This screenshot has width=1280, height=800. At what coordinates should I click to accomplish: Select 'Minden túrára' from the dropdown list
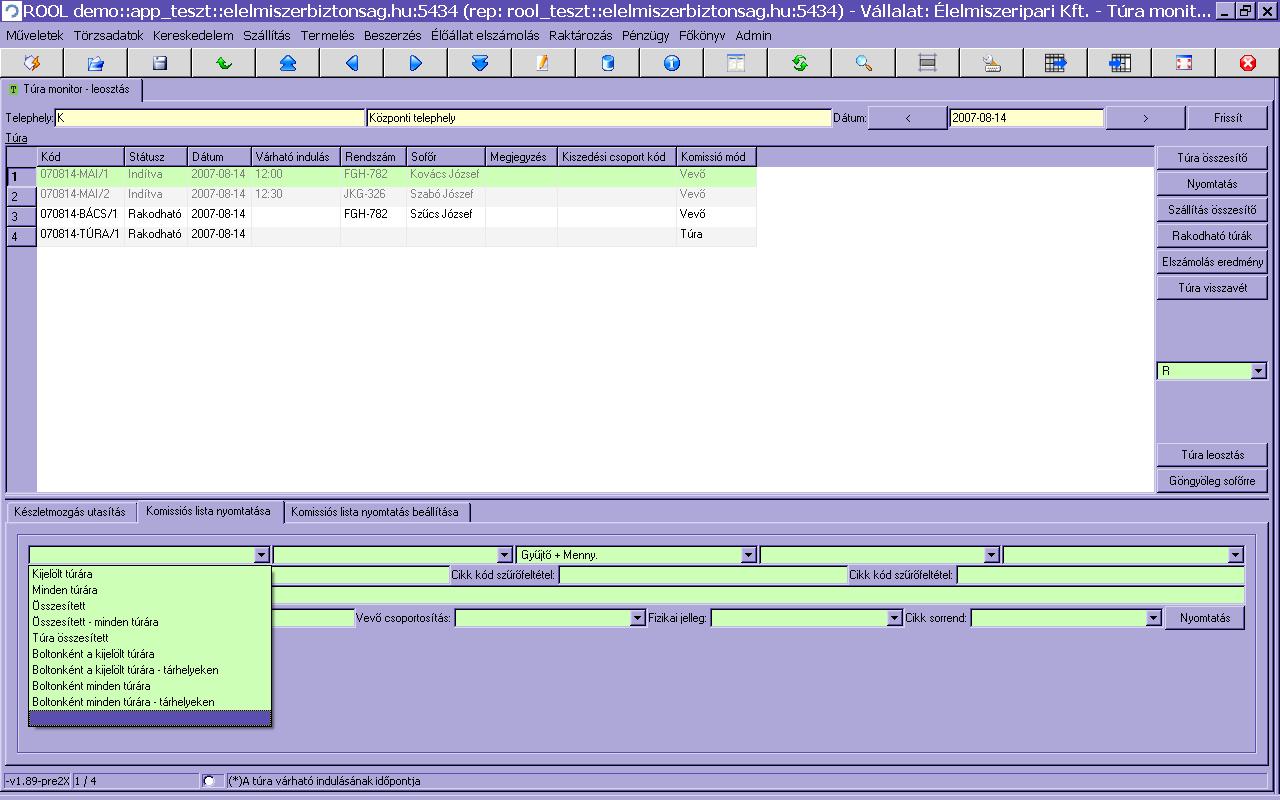[65, 590]
